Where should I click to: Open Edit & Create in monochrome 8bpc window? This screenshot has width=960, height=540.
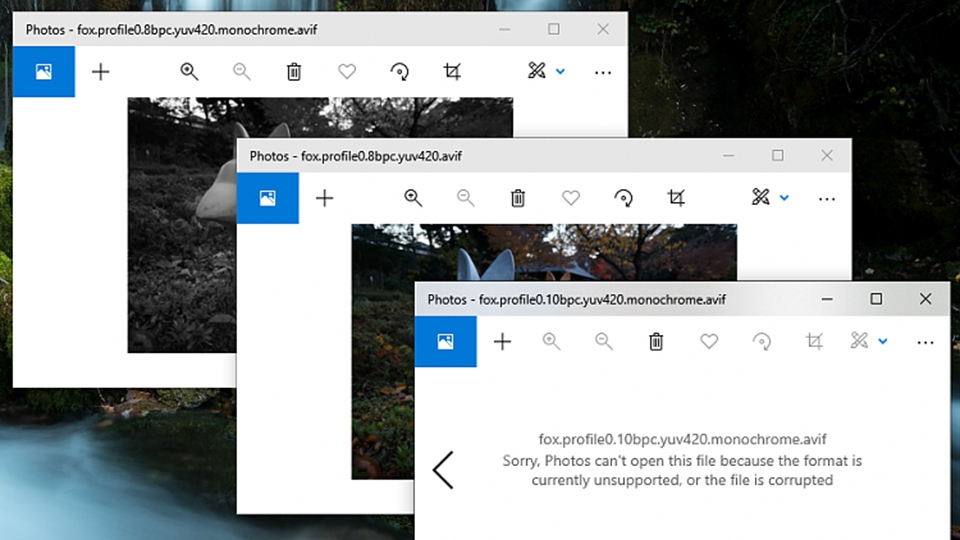tap(537, 70)
